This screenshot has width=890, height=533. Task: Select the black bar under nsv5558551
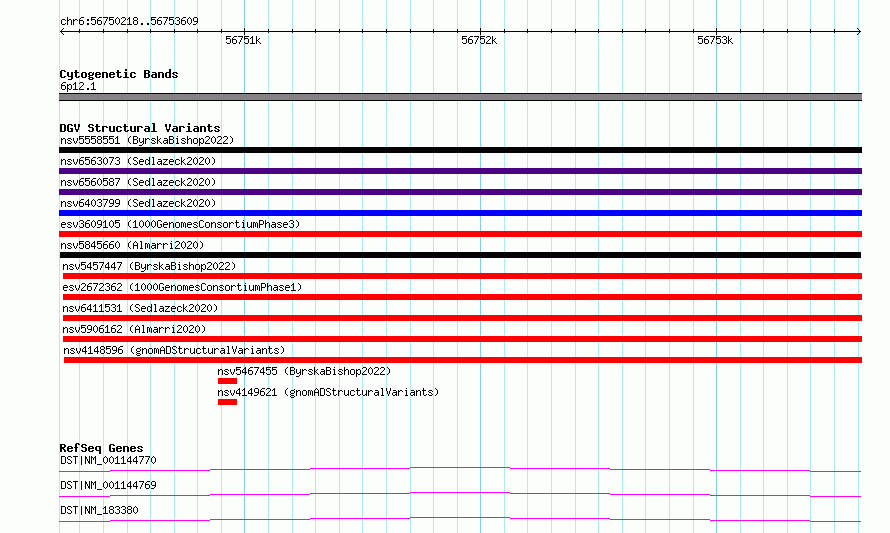[x=460, y=150]
